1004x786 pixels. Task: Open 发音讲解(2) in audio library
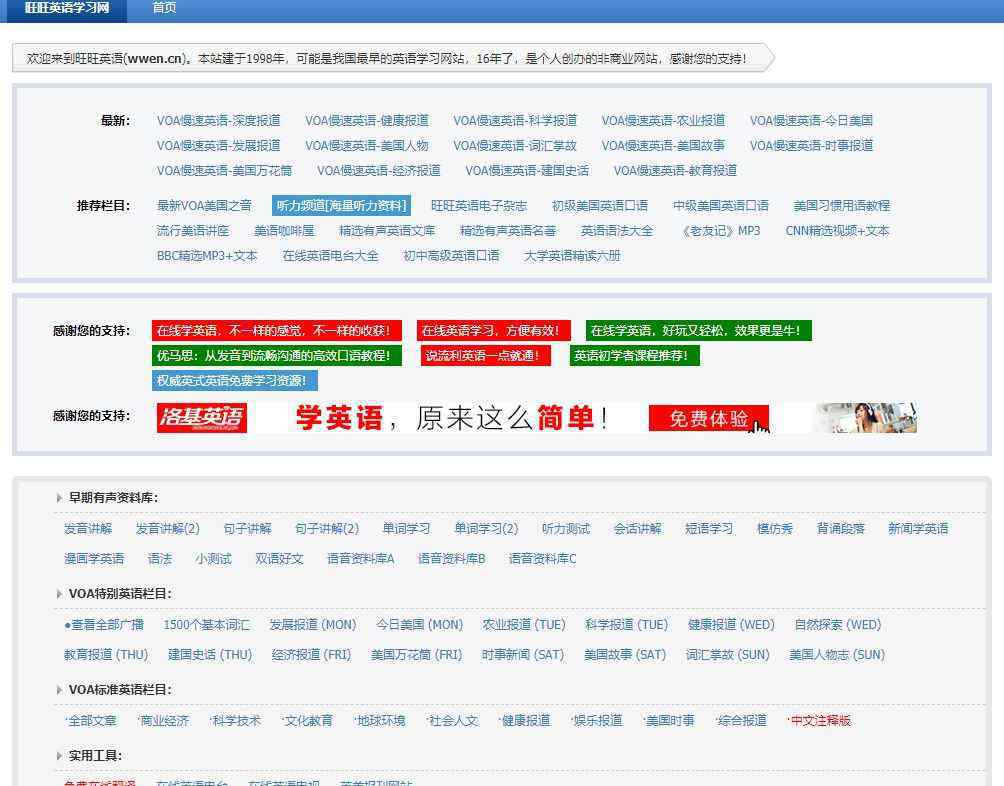click(167, 529)
